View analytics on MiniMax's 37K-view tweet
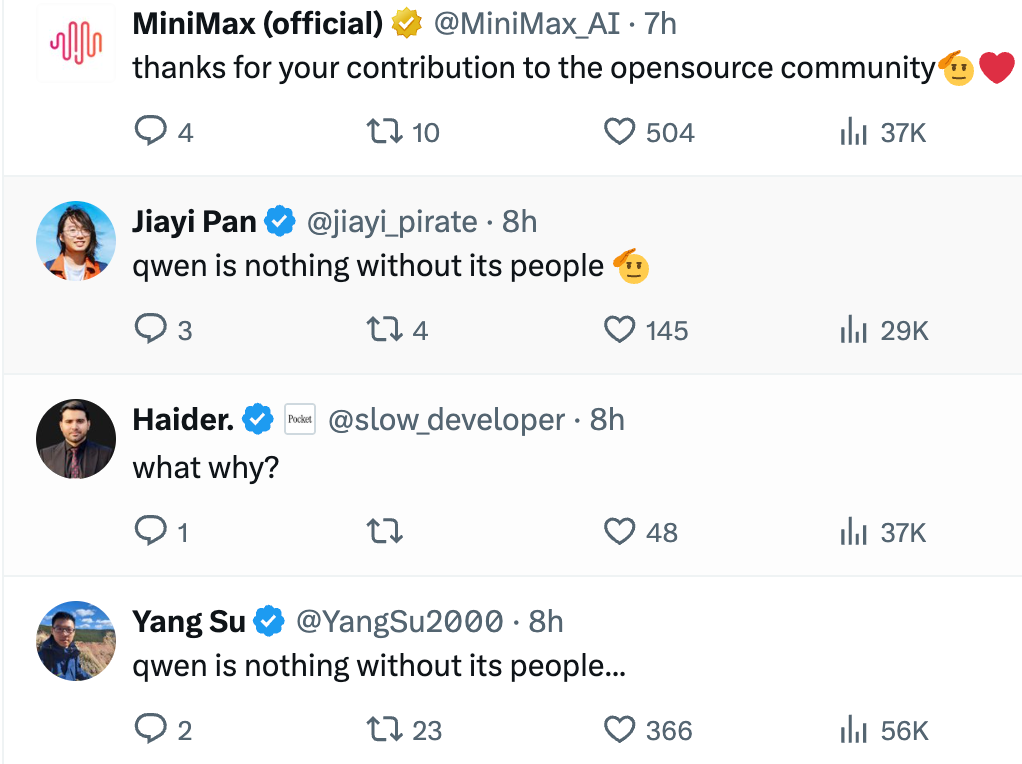1022x764 pixels. pyautogui.click(x=852, y=132)
